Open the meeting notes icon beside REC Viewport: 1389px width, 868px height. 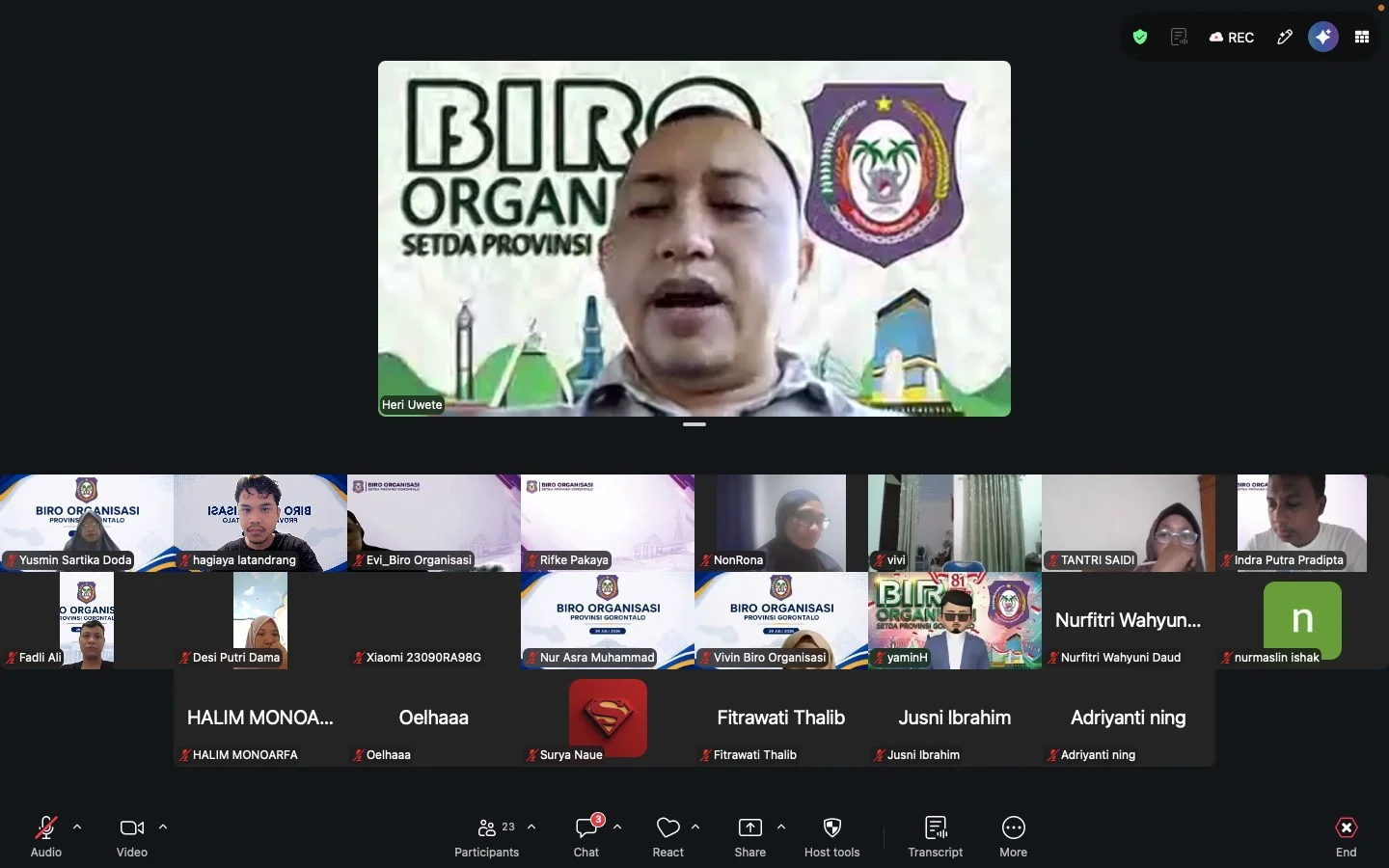pos(1179,38)
